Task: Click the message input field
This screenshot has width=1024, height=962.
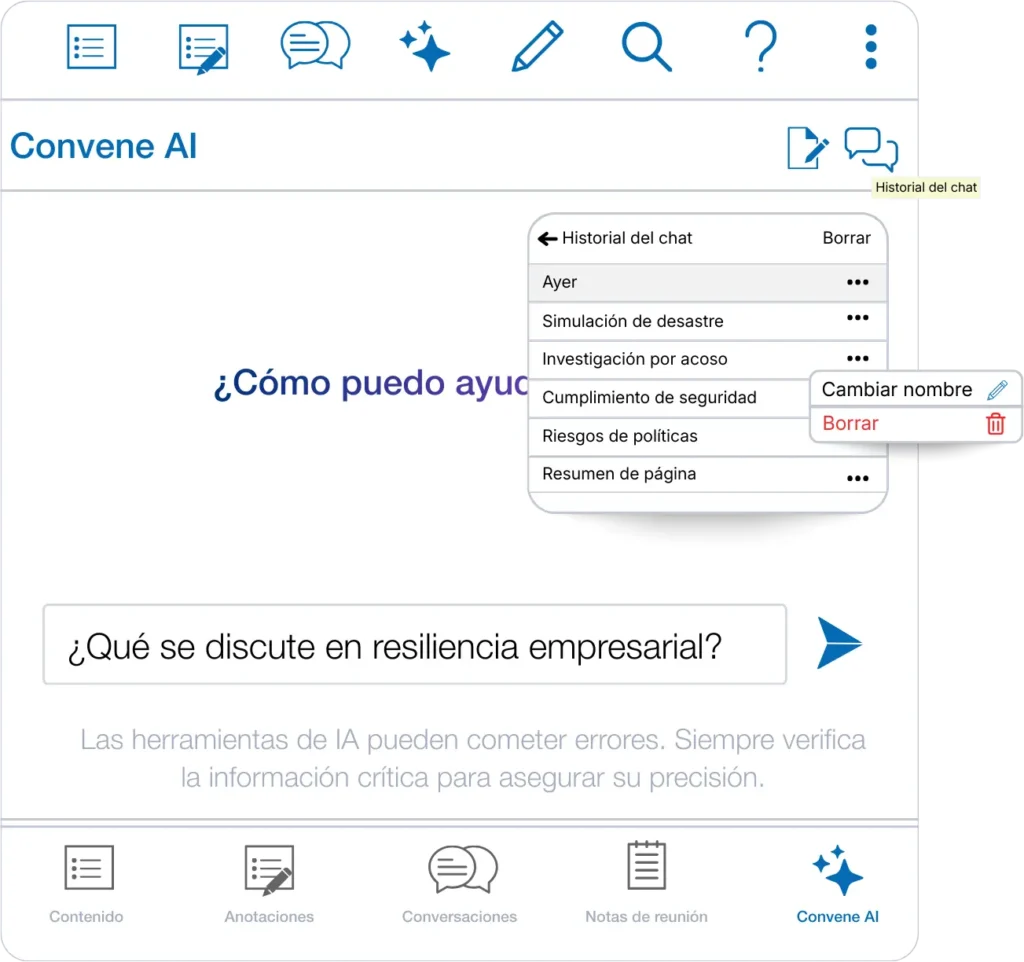Action: click(x=414, y=645)
